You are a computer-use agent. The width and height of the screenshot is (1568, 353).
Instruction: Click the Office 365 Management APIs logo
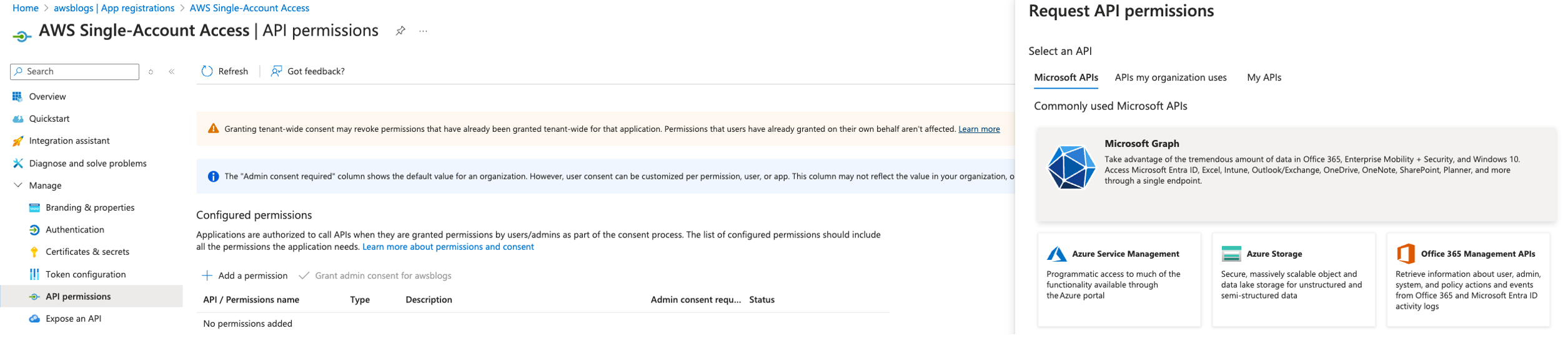tap(1405, 254)
